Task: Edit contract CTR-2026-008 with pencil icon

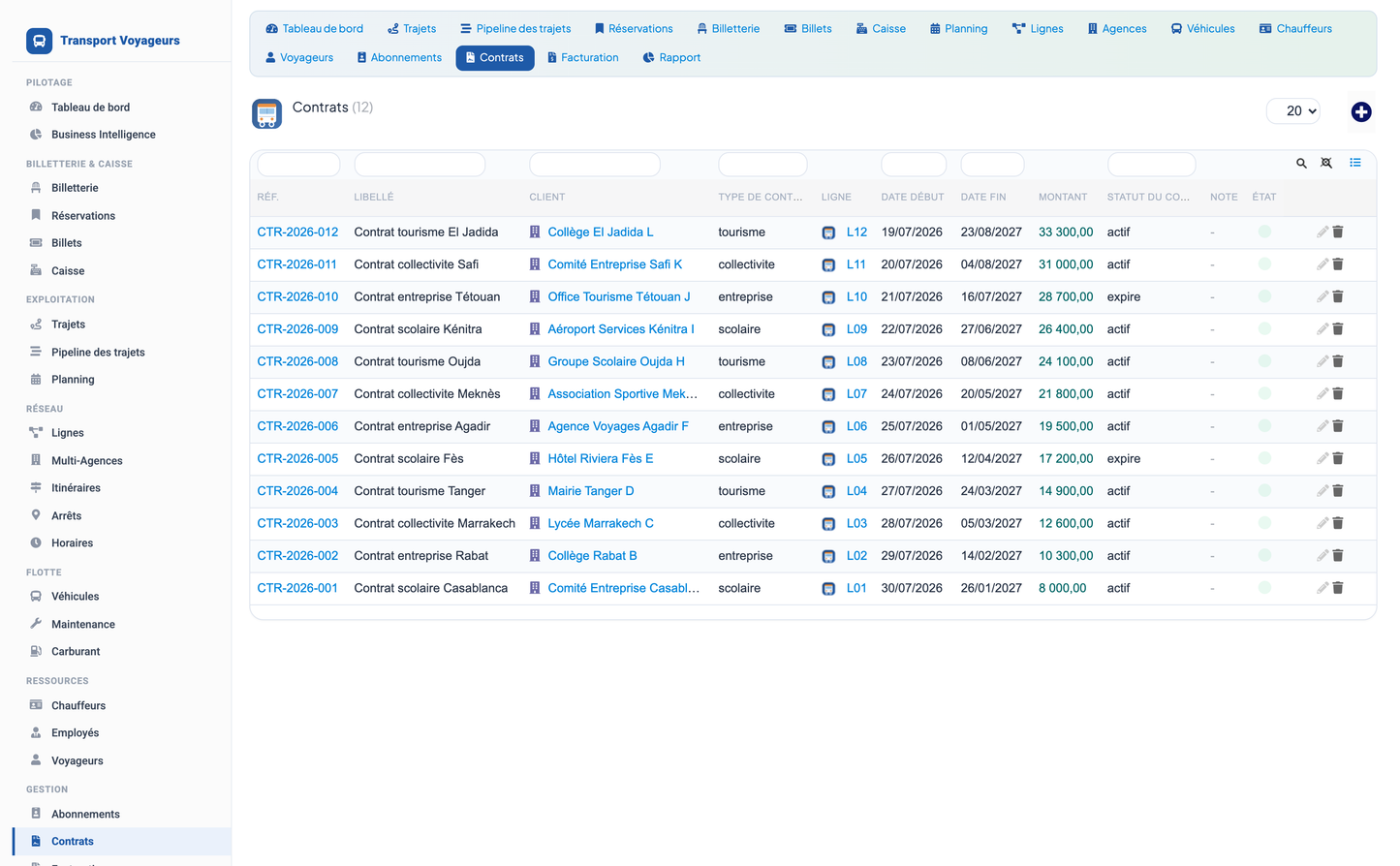Action: click(1322, 361)
